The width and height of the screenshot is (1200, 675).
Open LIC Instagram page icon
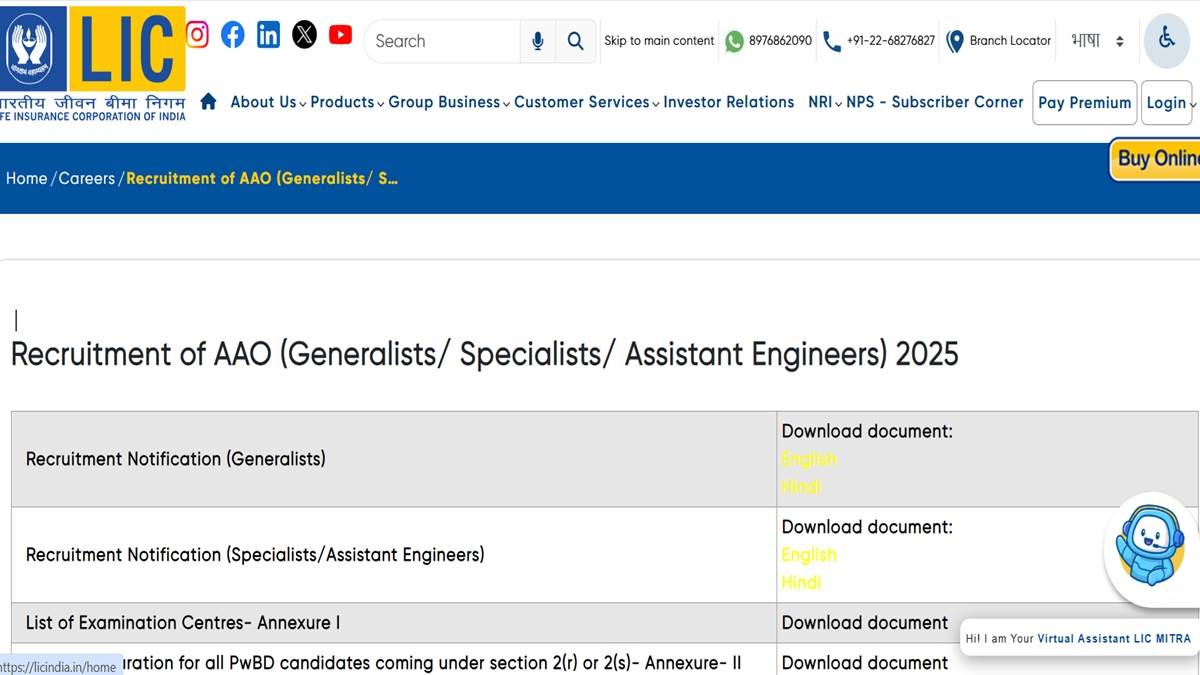(x=198, y=35)
